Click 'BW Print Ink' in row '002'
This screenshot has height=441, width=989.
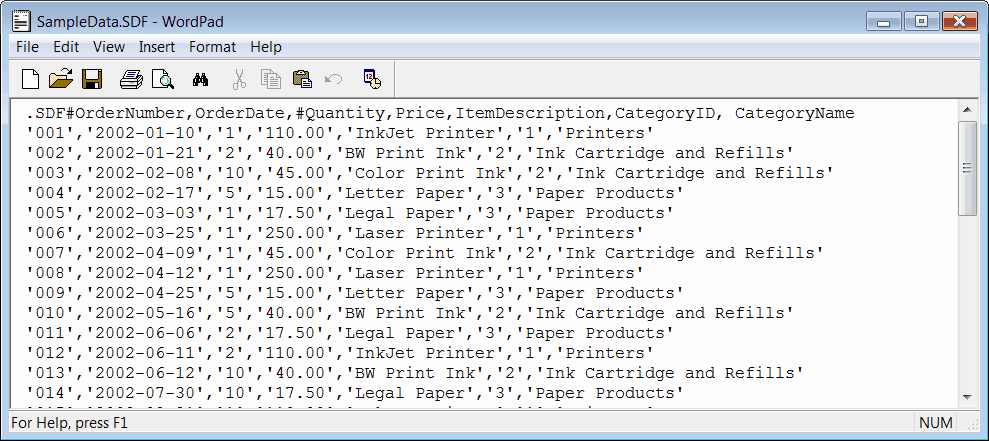[x=404, y=153]
